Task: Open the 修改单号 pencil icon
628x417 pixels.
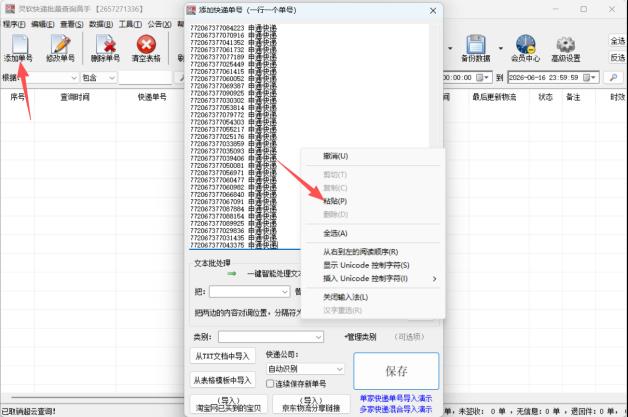Action: pos(60,48)
